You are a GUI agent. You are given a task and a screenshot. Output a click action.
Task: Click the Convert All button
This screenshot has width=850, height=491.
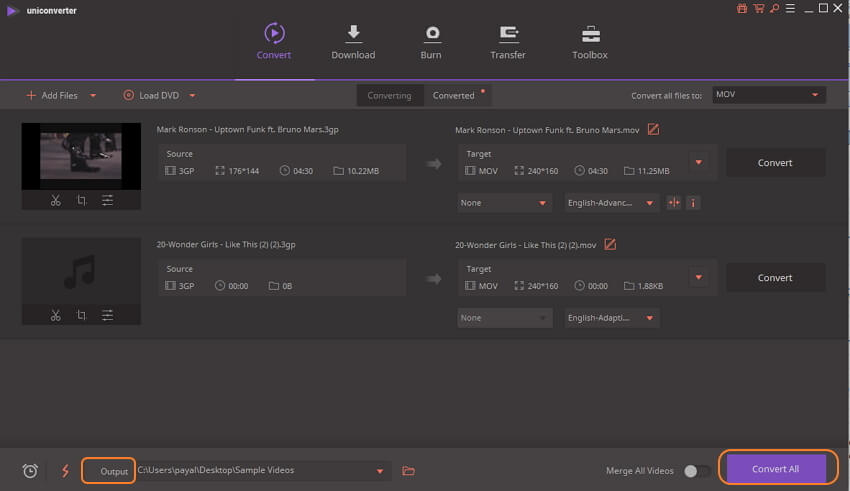coord(776,469)
